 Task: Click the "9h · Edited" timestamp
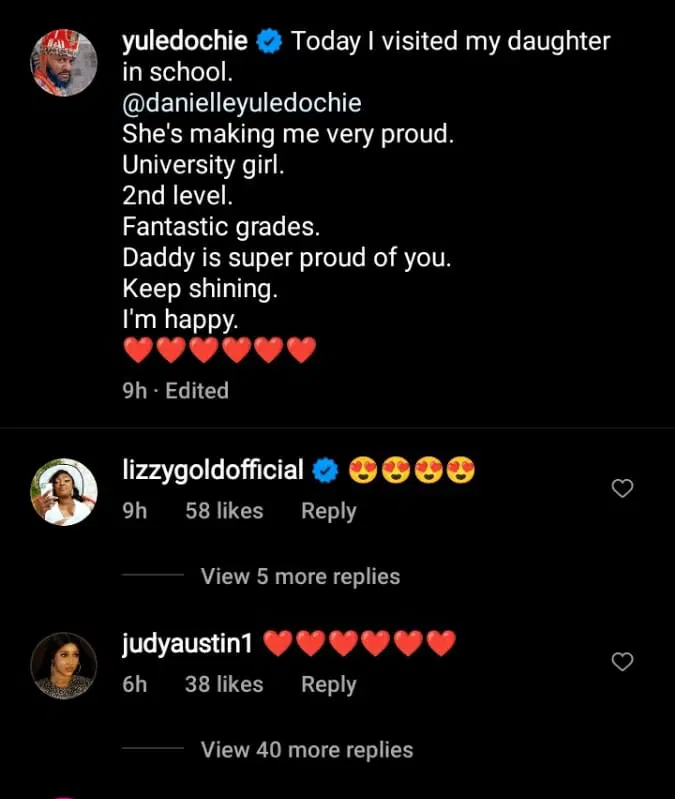[175, 390]
